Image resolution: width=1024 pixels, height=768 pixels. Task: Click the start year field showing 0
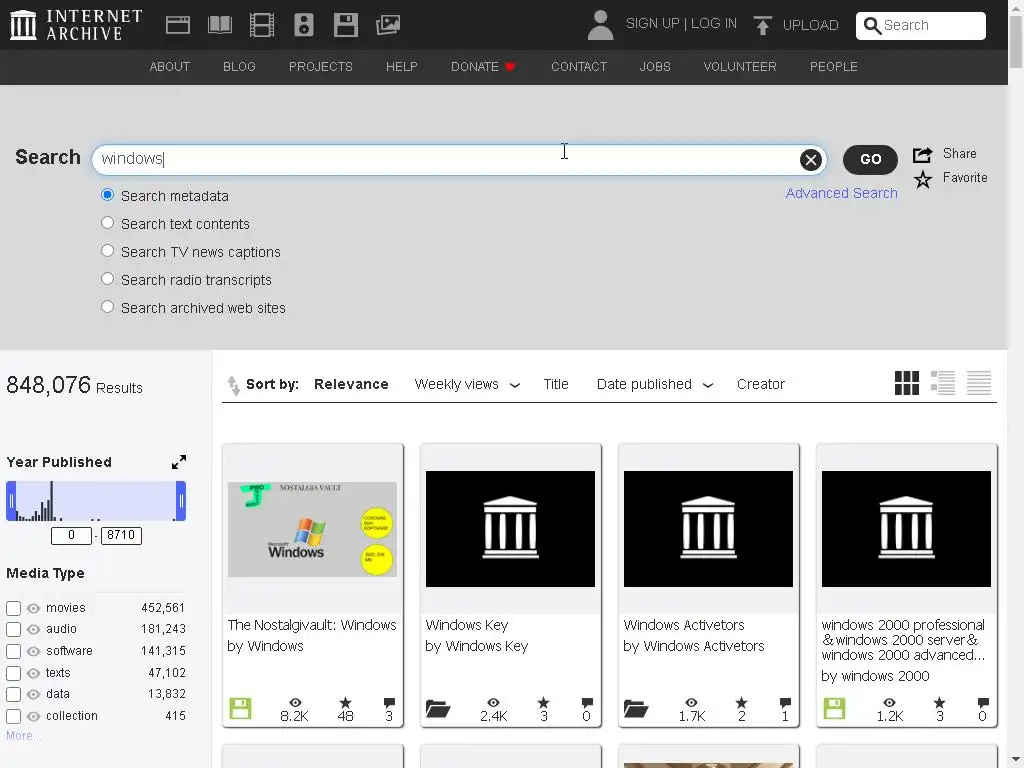71,536
